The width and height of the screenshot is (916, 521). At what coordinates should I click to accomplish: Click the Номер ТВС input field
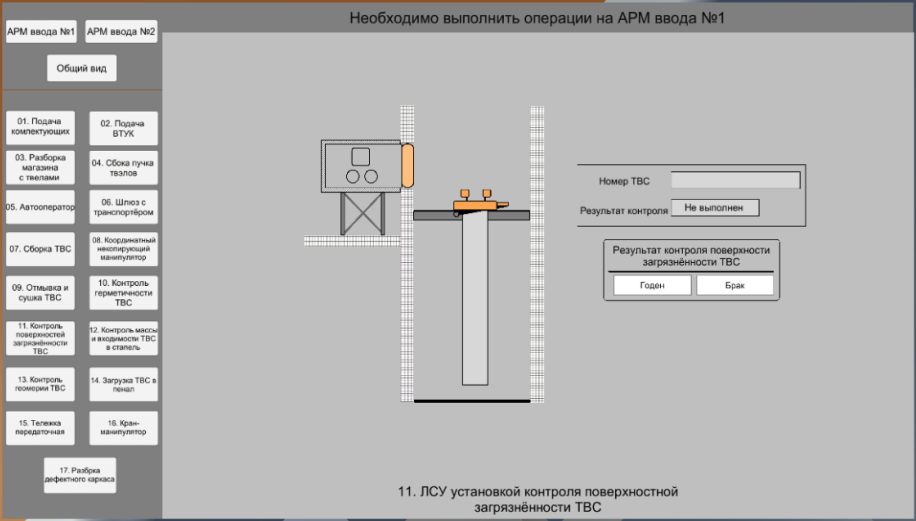click(x=735, y=181)
